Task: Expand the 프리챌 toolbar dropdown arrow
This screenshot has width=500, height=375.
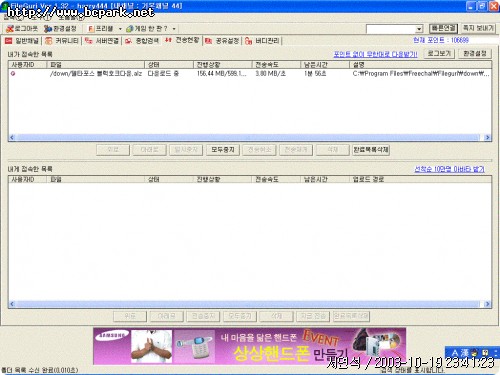Action: [120, 29]
